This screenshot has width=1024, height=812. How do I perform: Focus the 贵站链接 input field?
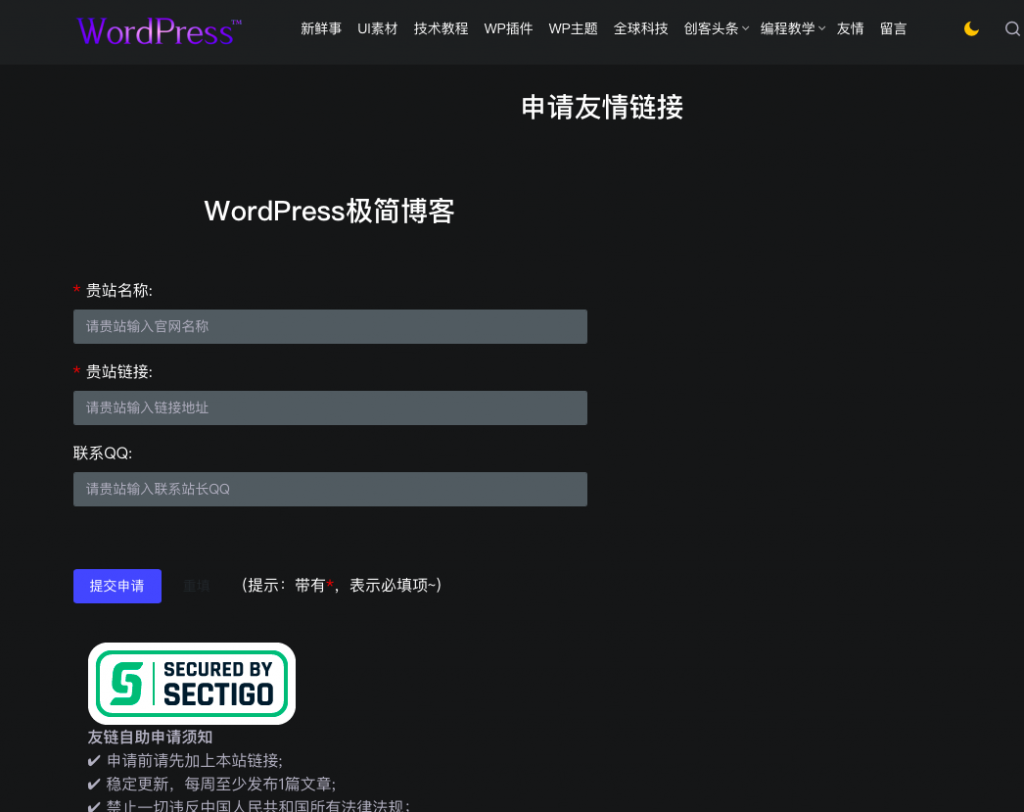point(330,408)
